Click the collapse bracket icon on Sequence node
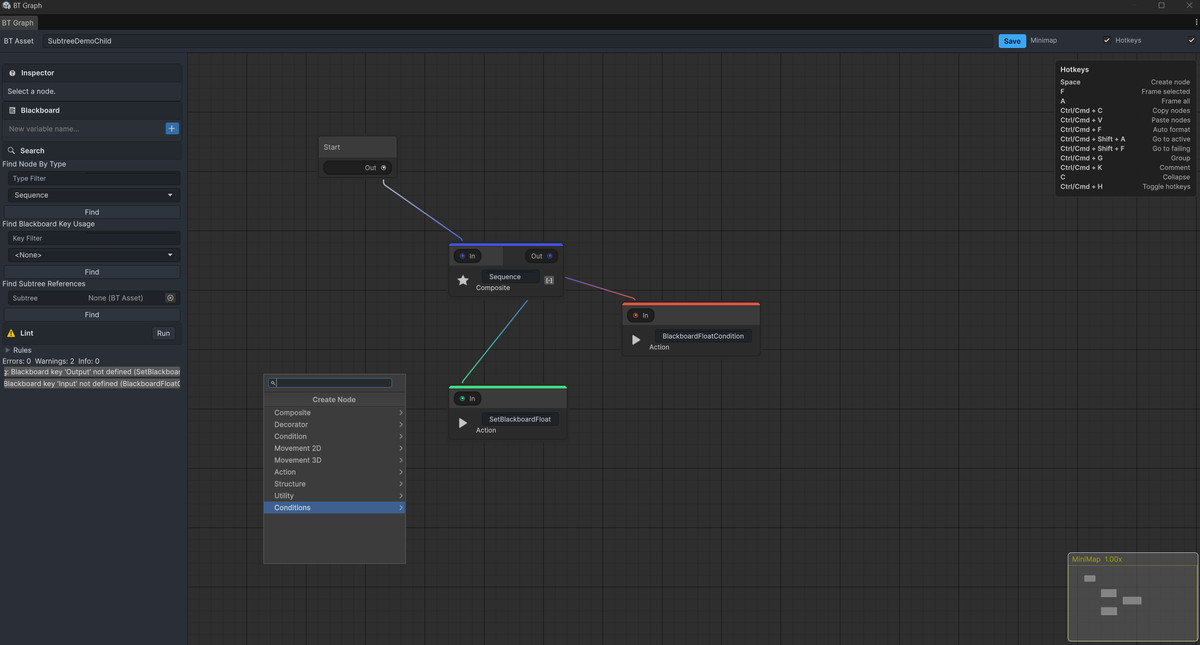The width and height of the screenshot is (1200, 645). (x=549, y=280)
